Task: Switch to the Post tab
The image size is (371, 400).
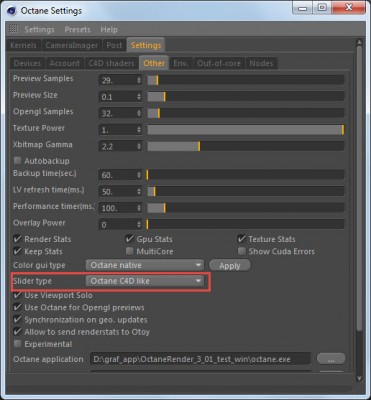Action: point(114,45)
